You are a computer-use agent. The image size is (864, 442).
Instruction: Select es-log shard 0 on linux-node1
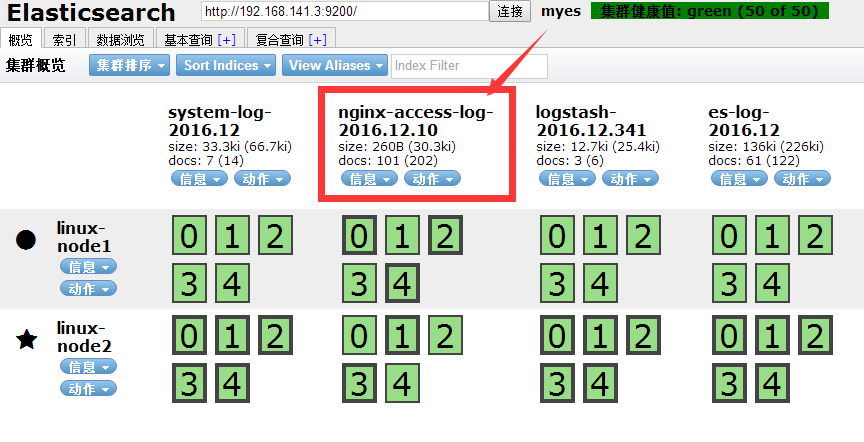729,235
